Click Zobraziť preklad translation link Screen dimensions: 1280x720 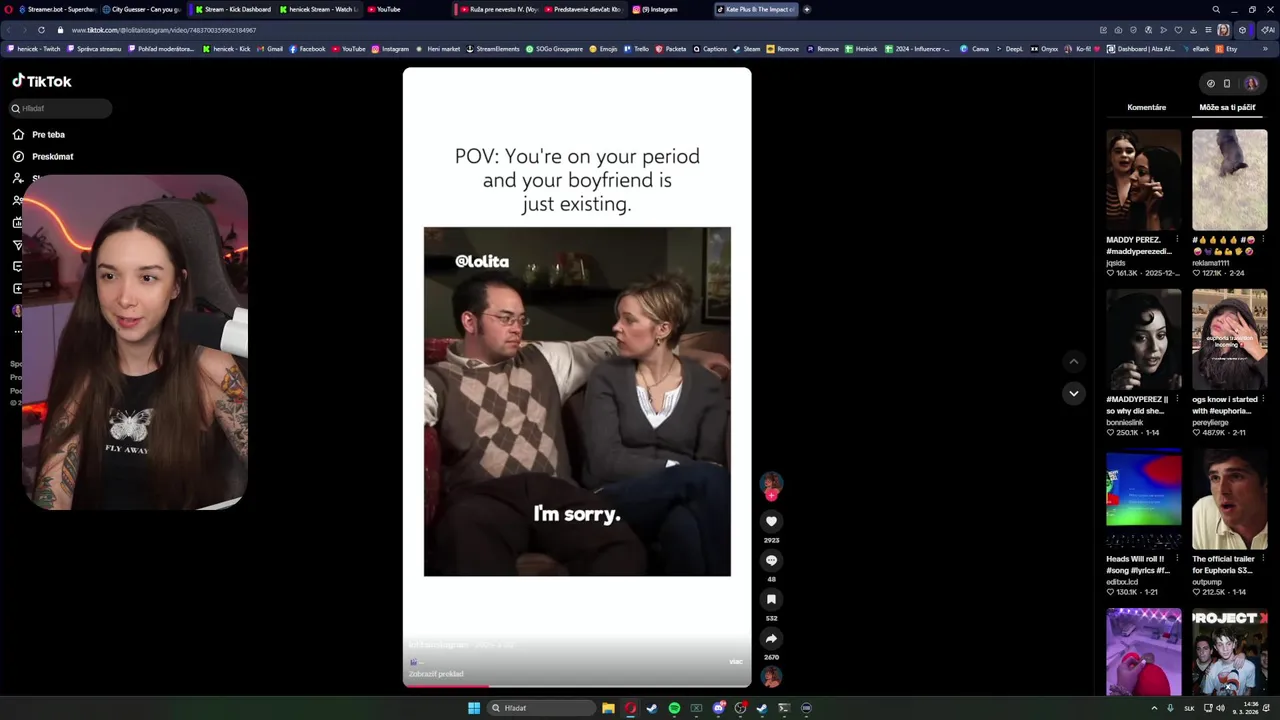436,674
